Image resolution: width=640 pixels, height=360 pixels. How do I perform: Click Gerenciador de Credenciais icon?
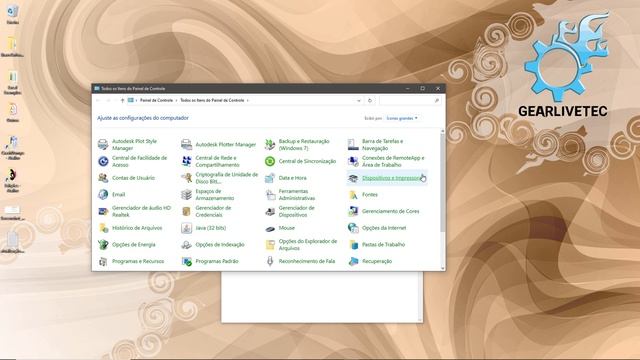point(187,211)
